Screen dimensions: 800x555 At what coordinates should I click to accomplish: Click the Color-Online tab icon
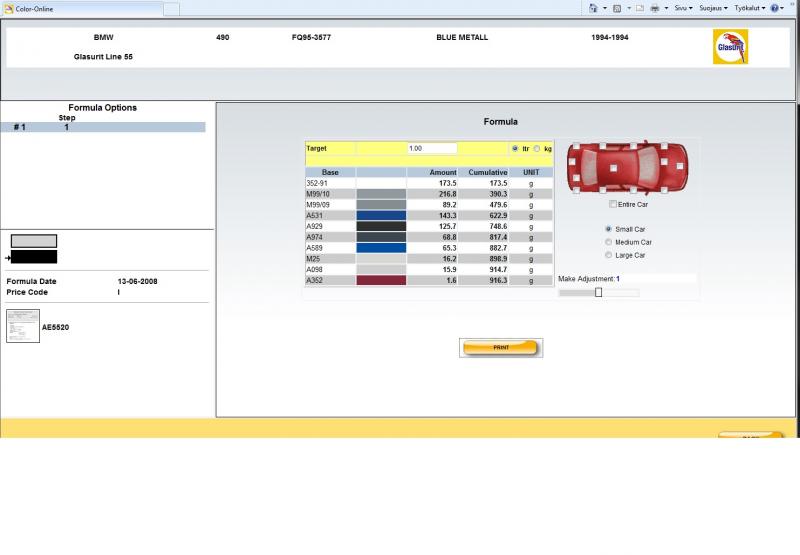[9, 9]
